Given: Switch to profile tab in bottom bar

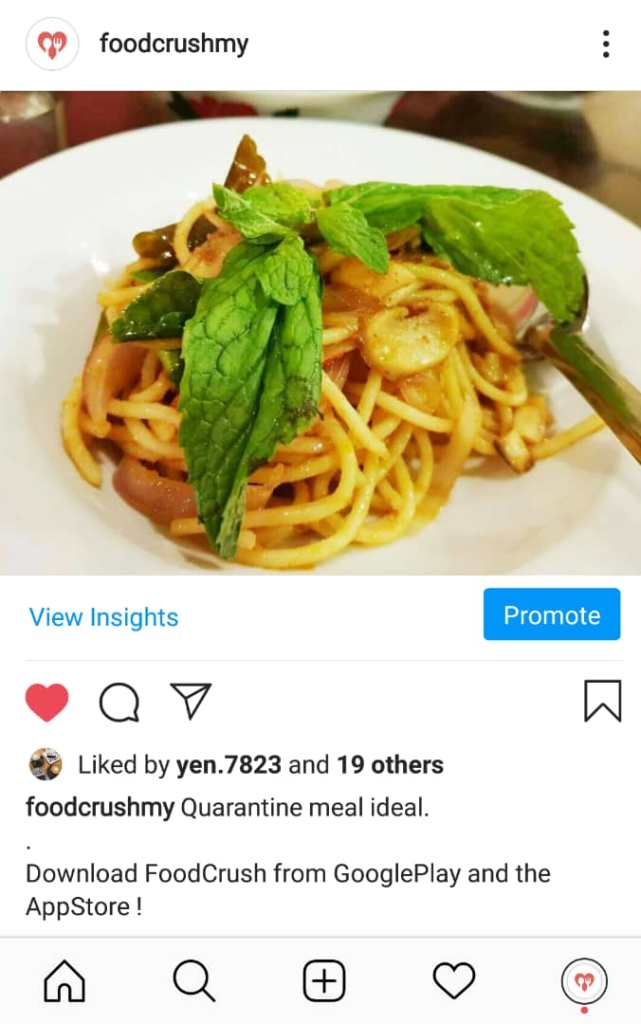Looking at the screenshot, I should click(584, 981).
